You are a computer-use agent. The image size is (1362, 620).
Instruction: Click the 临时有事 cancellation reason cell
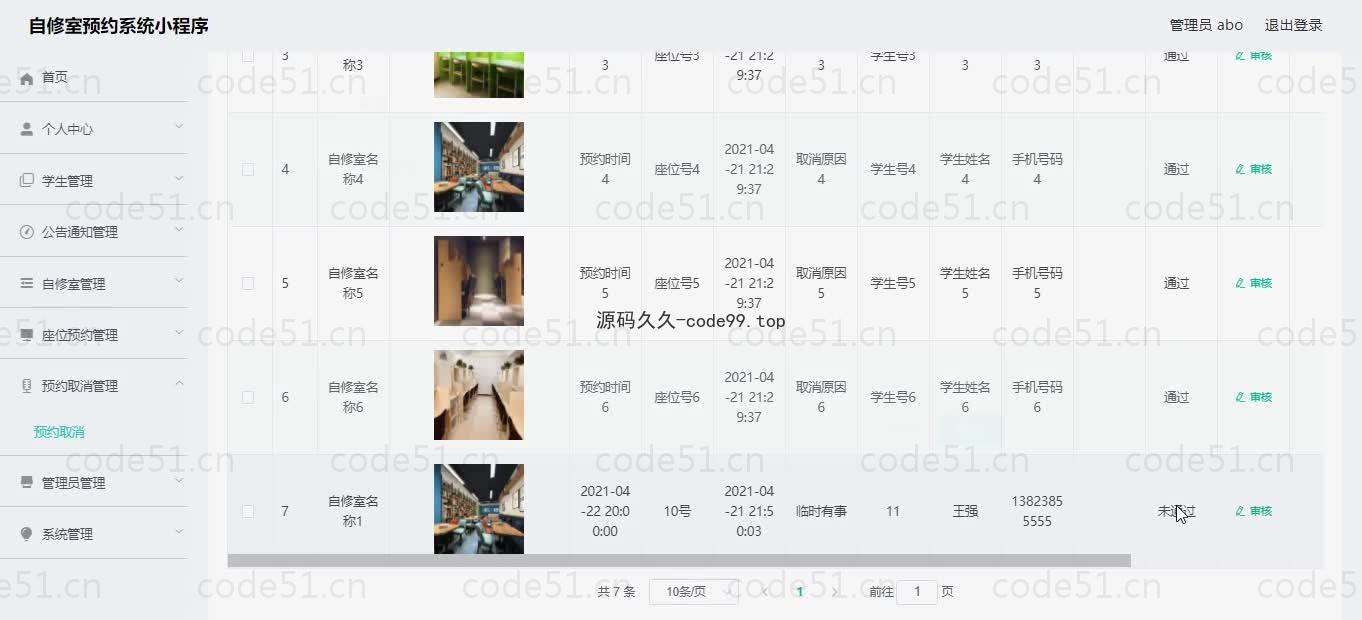click(821, 511)
